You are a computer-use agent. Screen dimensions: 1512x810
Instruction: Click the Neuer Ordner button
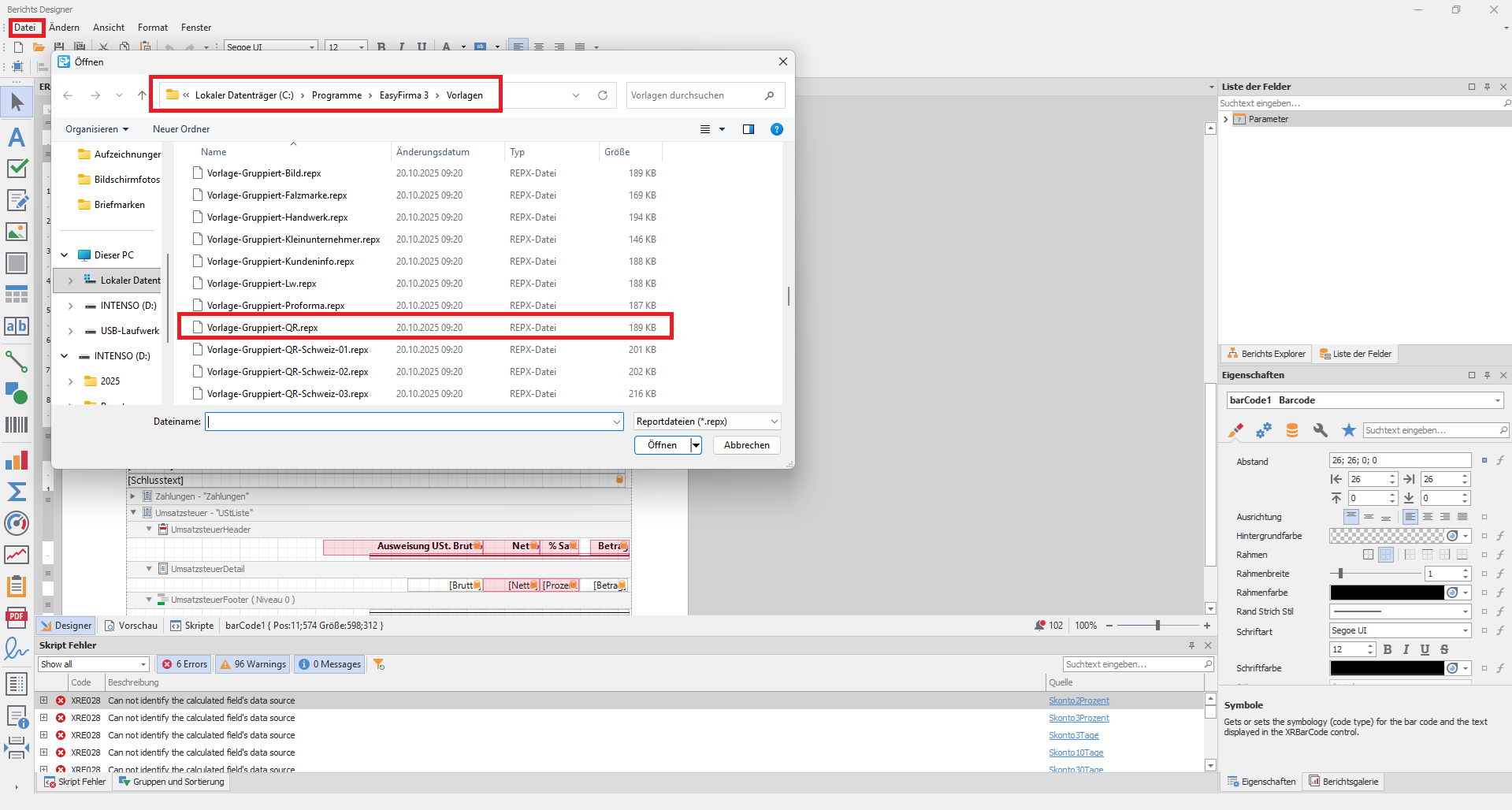pyautogui.click(x=181, y=129)
